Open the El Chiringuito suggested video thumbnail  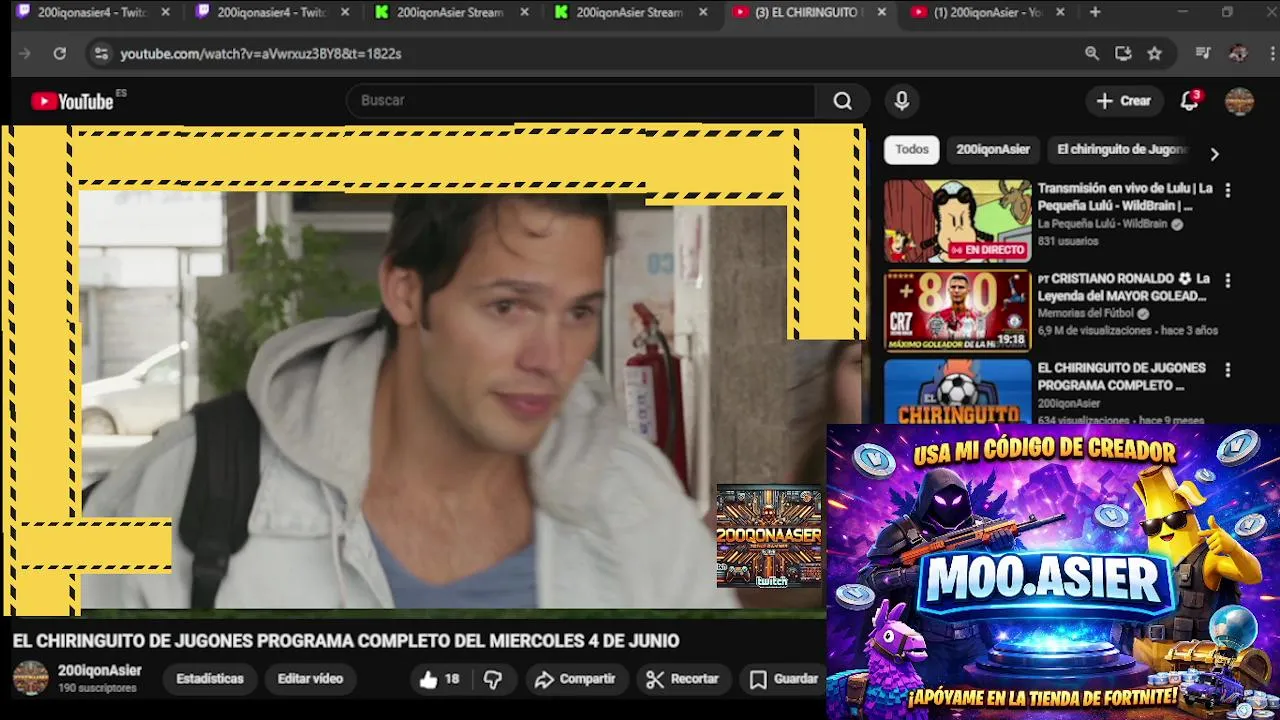[x=957, y=391]
